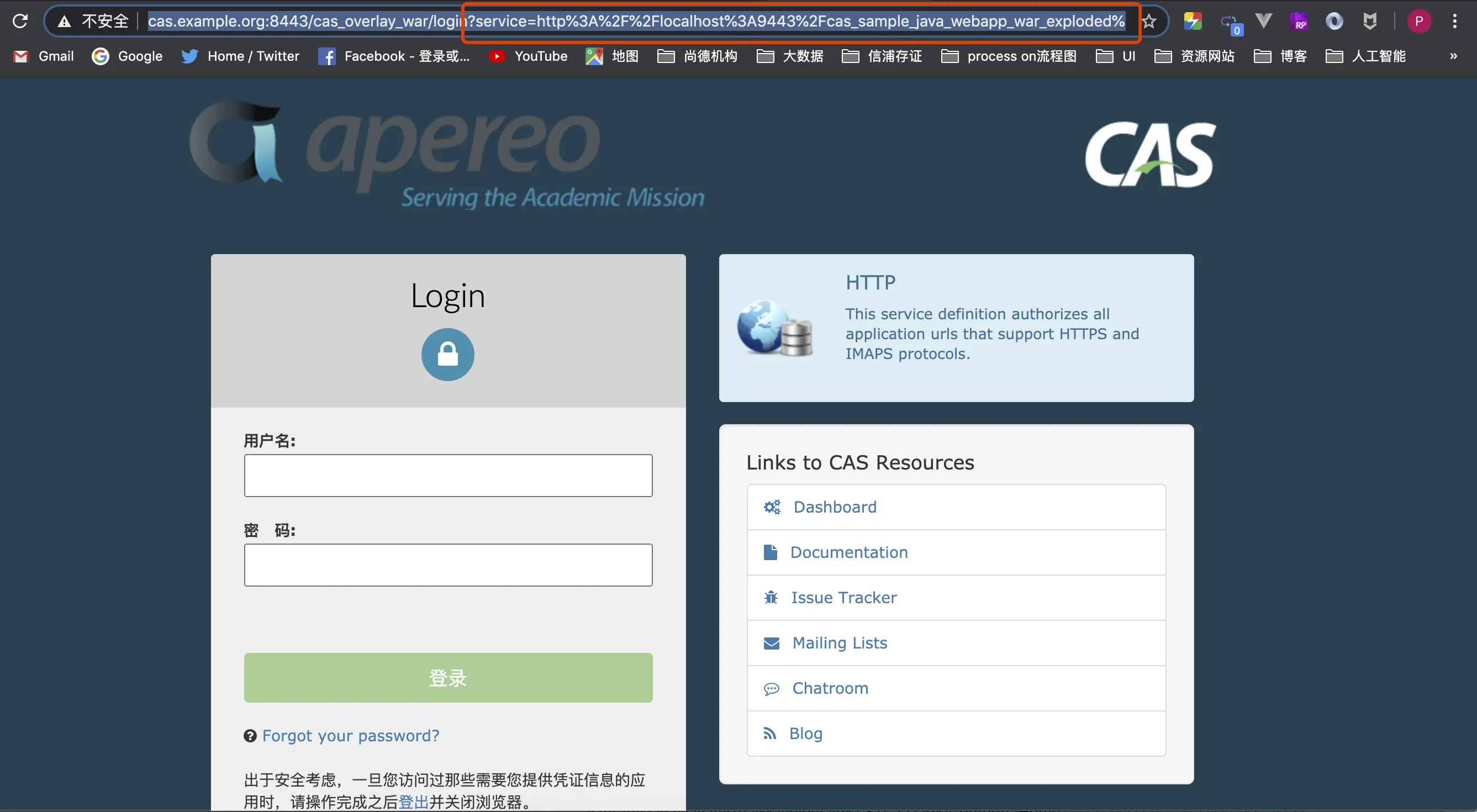
Task: Open the Issue Tracker link
Action: pyautogui.click(x=843, y=598)
